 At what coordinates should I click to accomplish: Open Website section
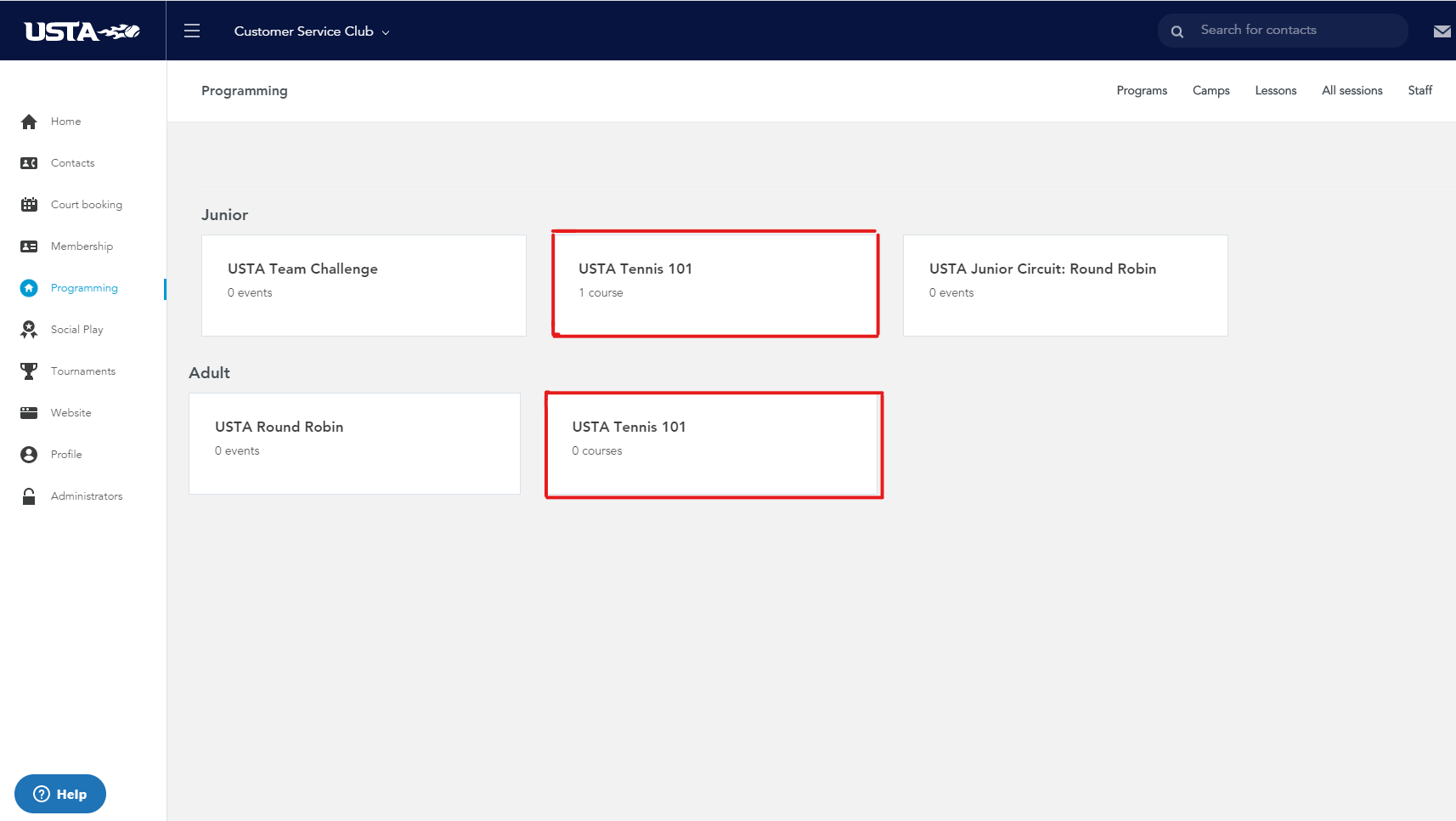click(x=71, y=413)
